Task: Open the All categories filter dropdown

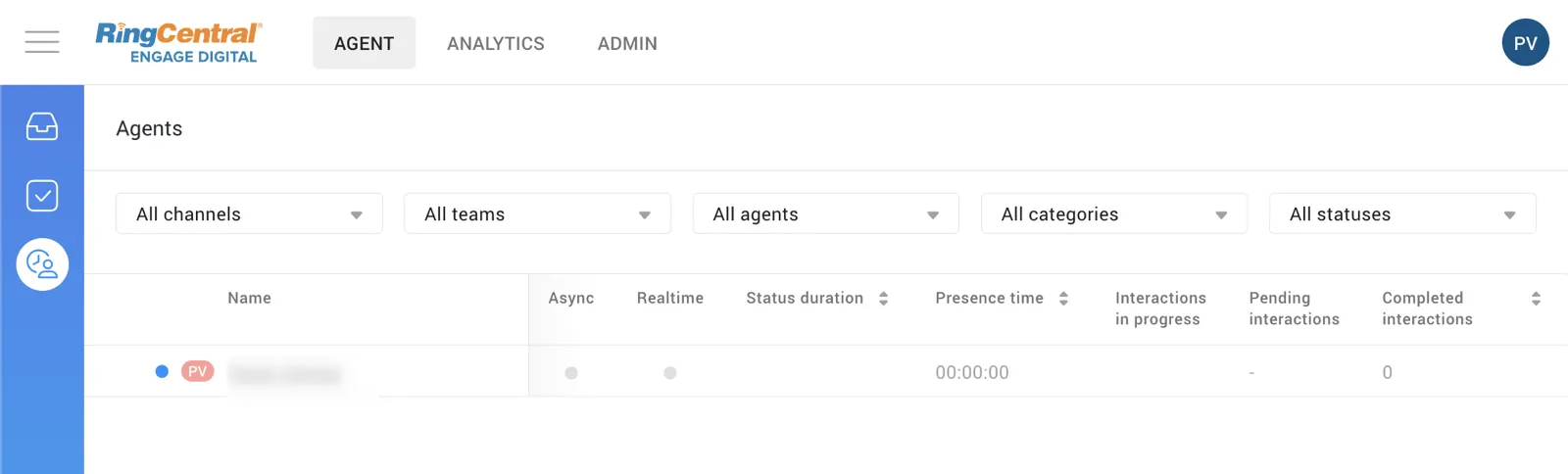Action: [1113, 213]
